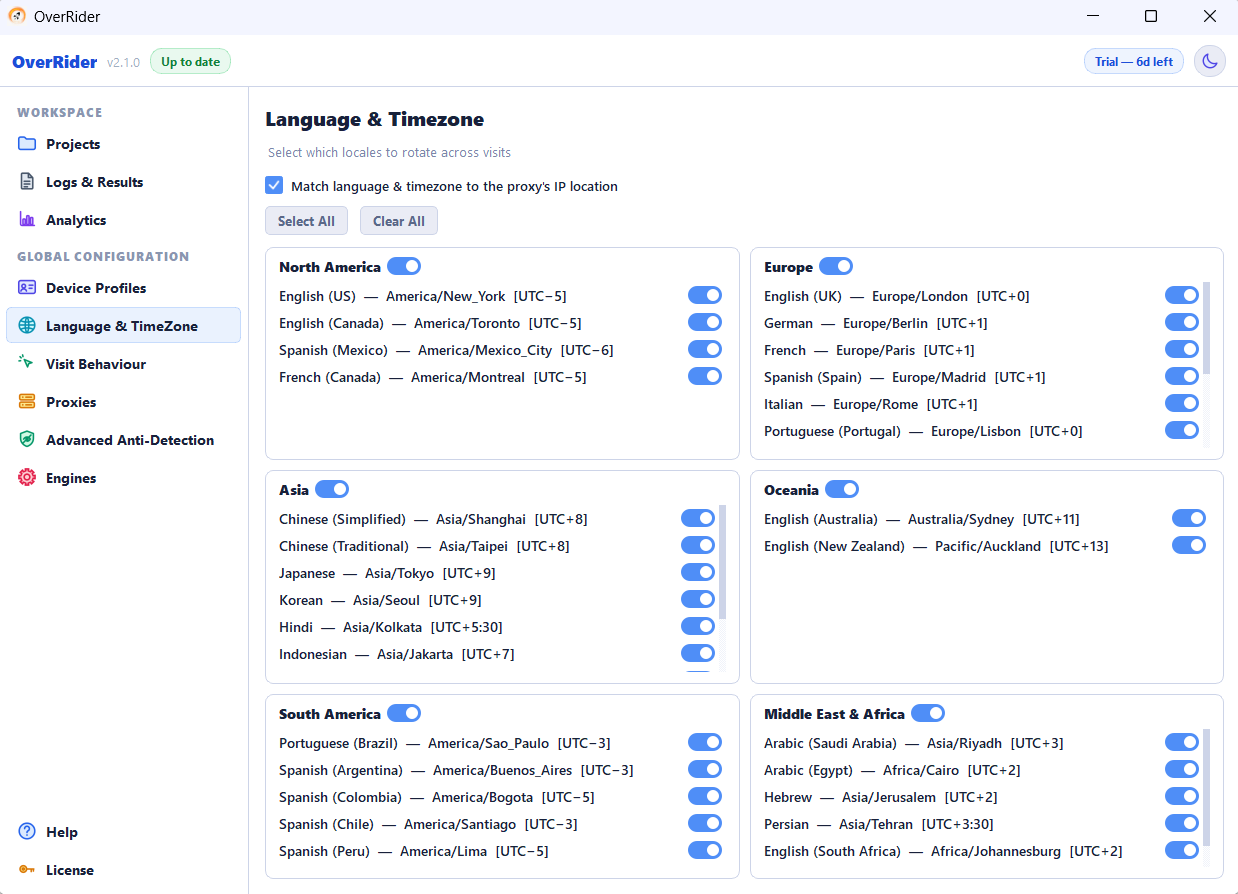The height and width of the screenshot is (894, 1238).
Task: Toggle the North America region switch
Action: [404, 266]
